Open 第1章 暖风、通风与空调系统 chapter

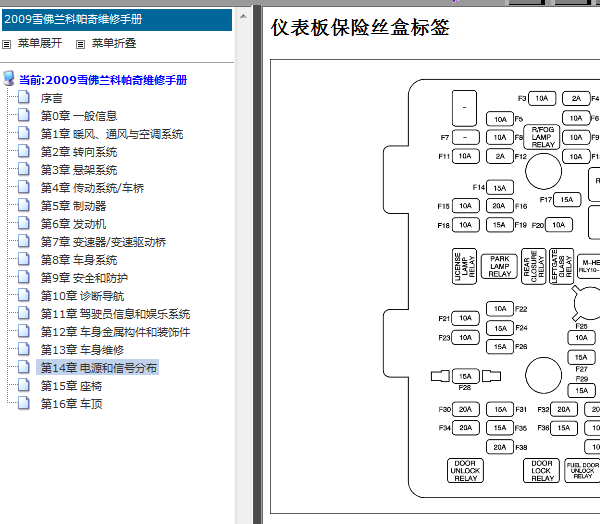tap(112, 134)
